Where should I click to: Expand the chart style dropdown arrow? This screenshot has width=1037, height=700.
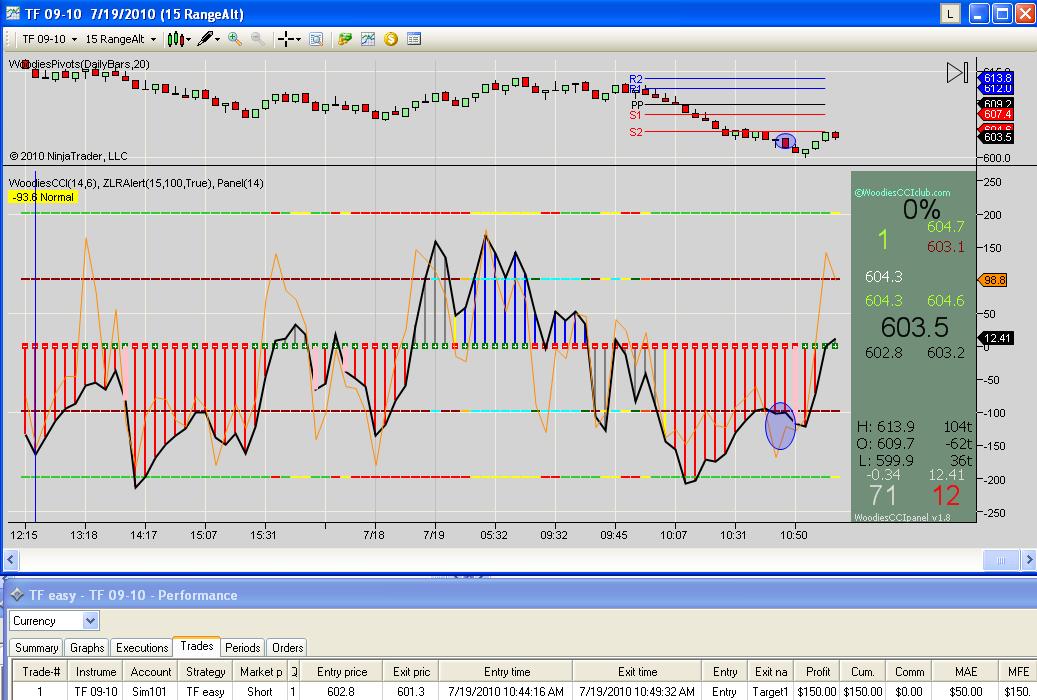tap(188, 40)
